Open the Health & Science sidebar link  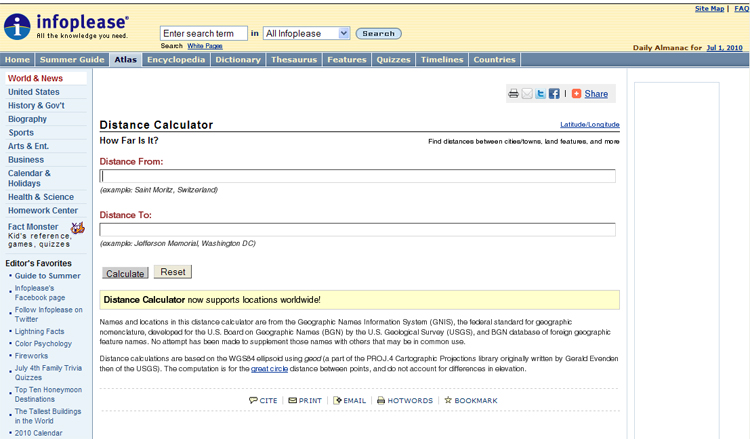pyautogui.click(x=41, y=197)
